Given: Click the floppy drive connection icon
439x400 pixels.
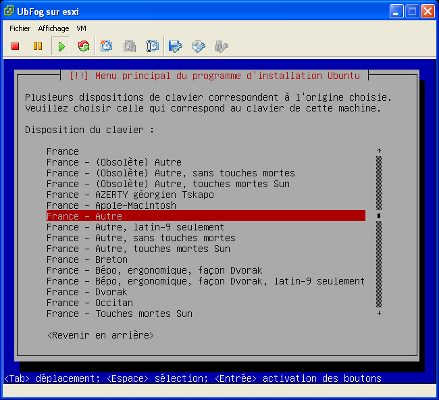Looking at the screenshot, I should coord(175,46).
